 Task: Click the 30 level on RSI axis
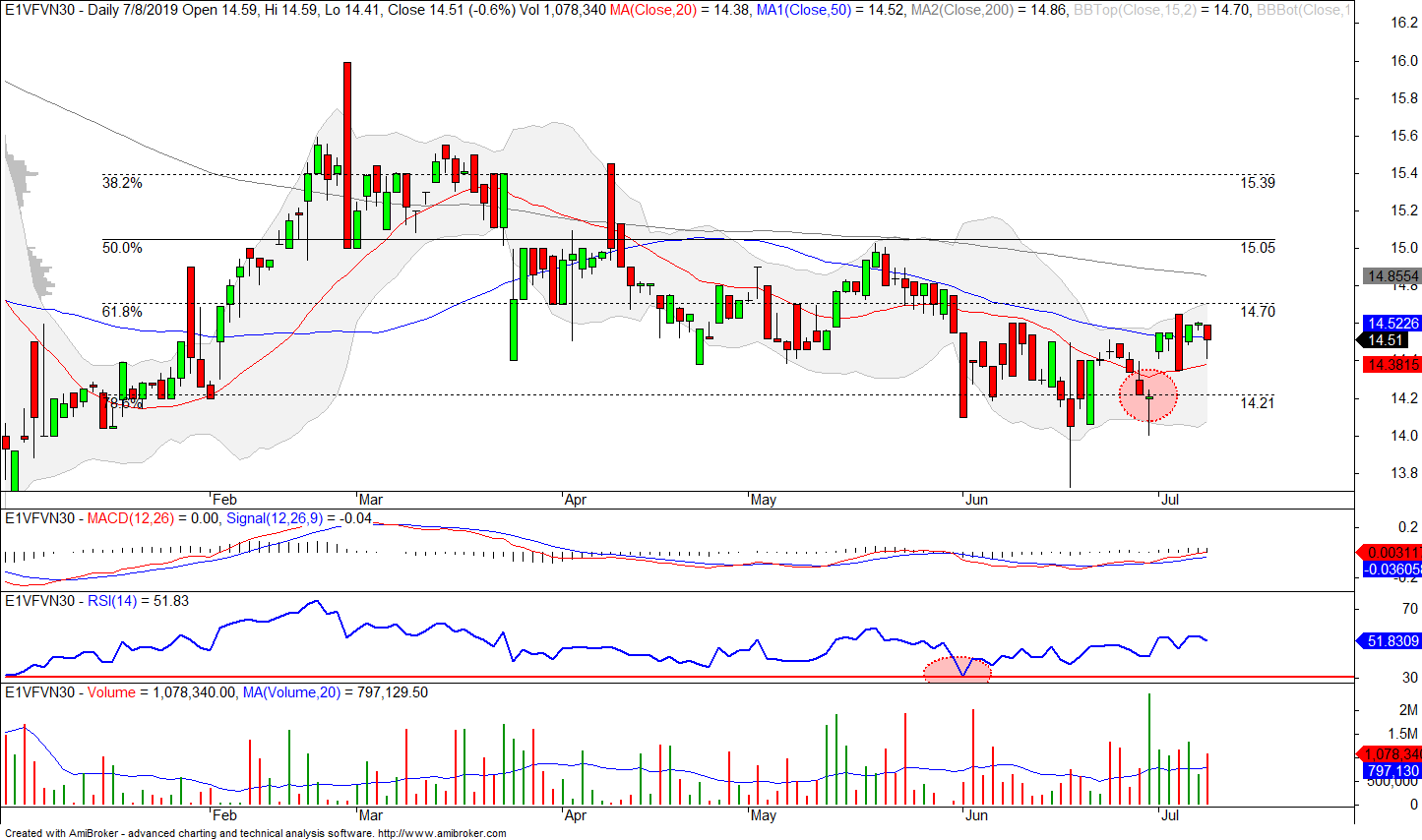click(x=1410, y=678)
